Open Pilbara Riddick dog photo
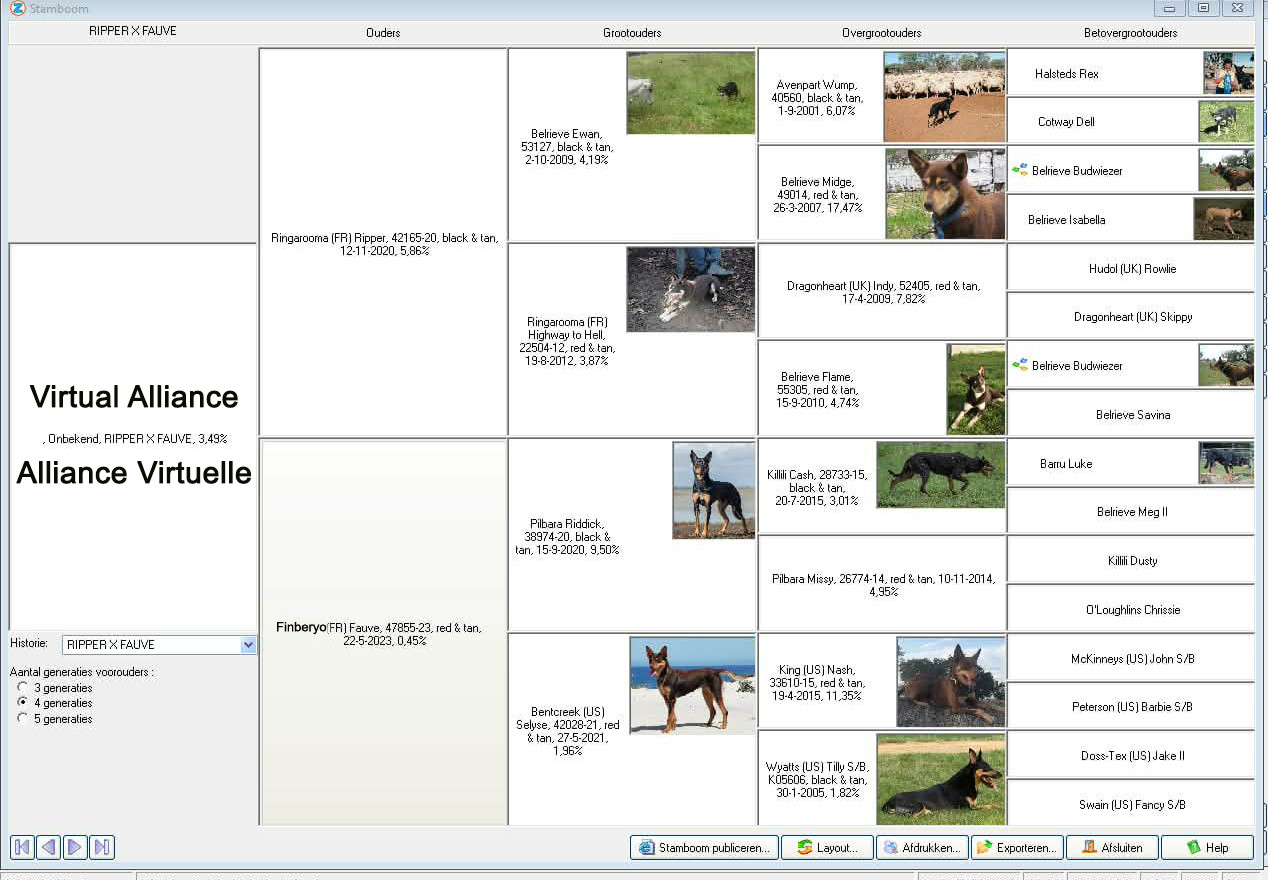 pyautogui.click(x=713, y=490)
